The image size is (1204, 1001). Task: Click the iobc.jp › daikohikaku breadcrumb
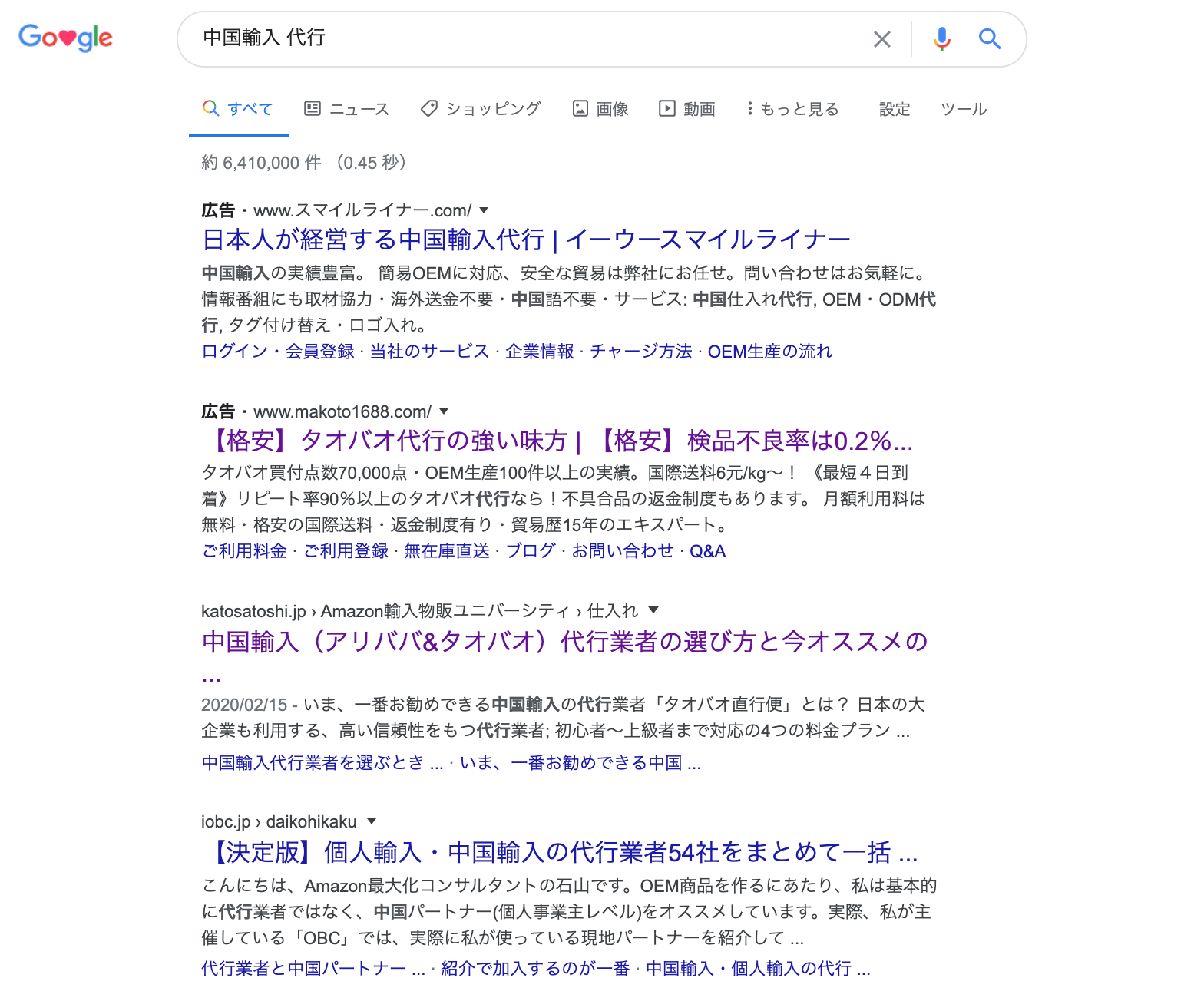point(279,821)
